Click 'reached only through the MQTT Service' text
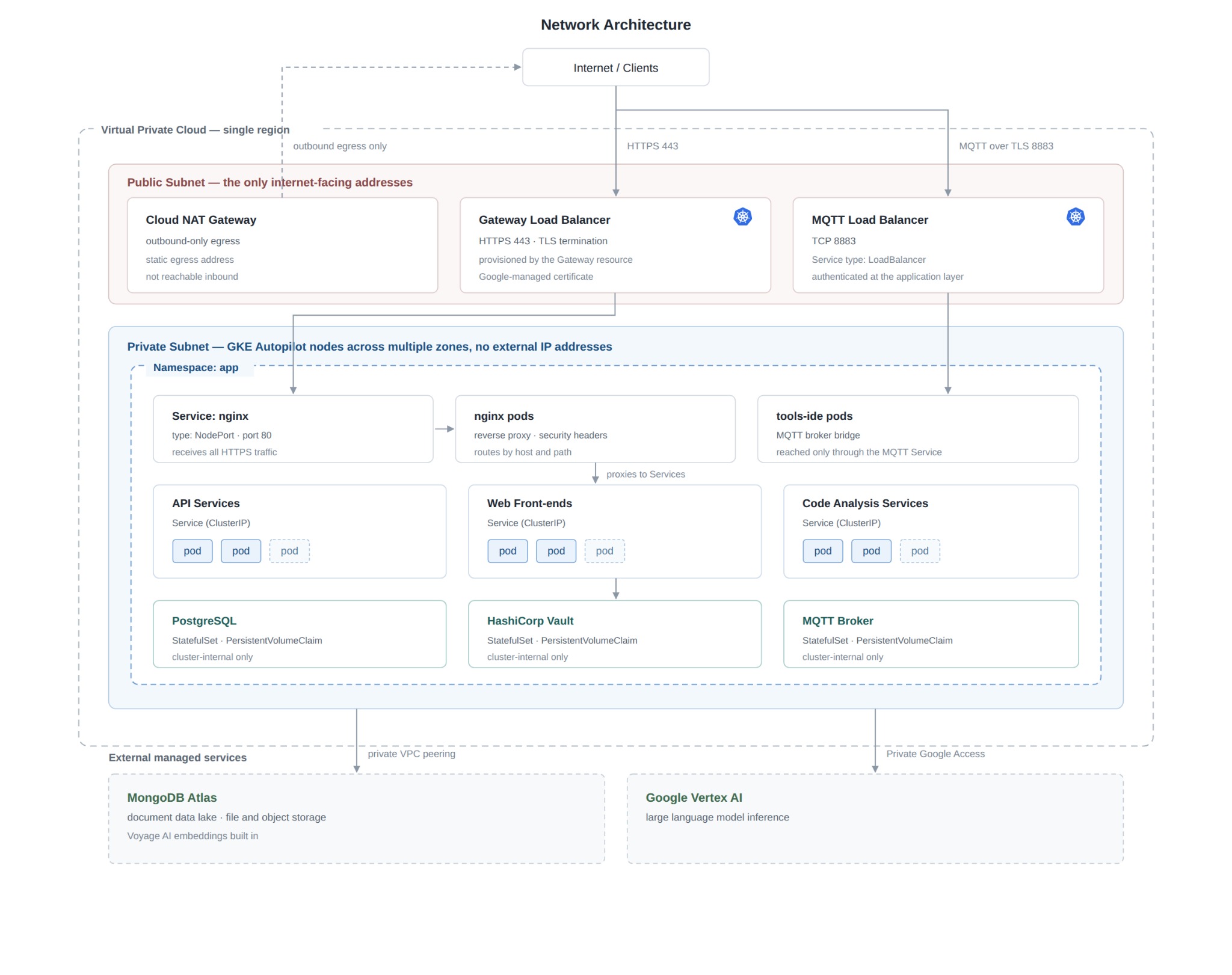The height and width of the screenshot is (975, 1232). pos(858,452)
